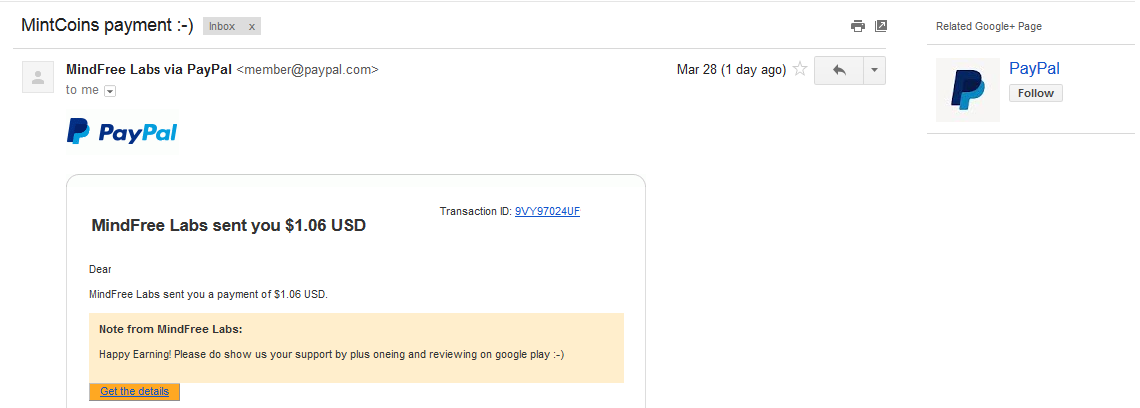Remove the Inbox label with its x
The width and height of the screenshot is (1140, 408).
[251, 27]
